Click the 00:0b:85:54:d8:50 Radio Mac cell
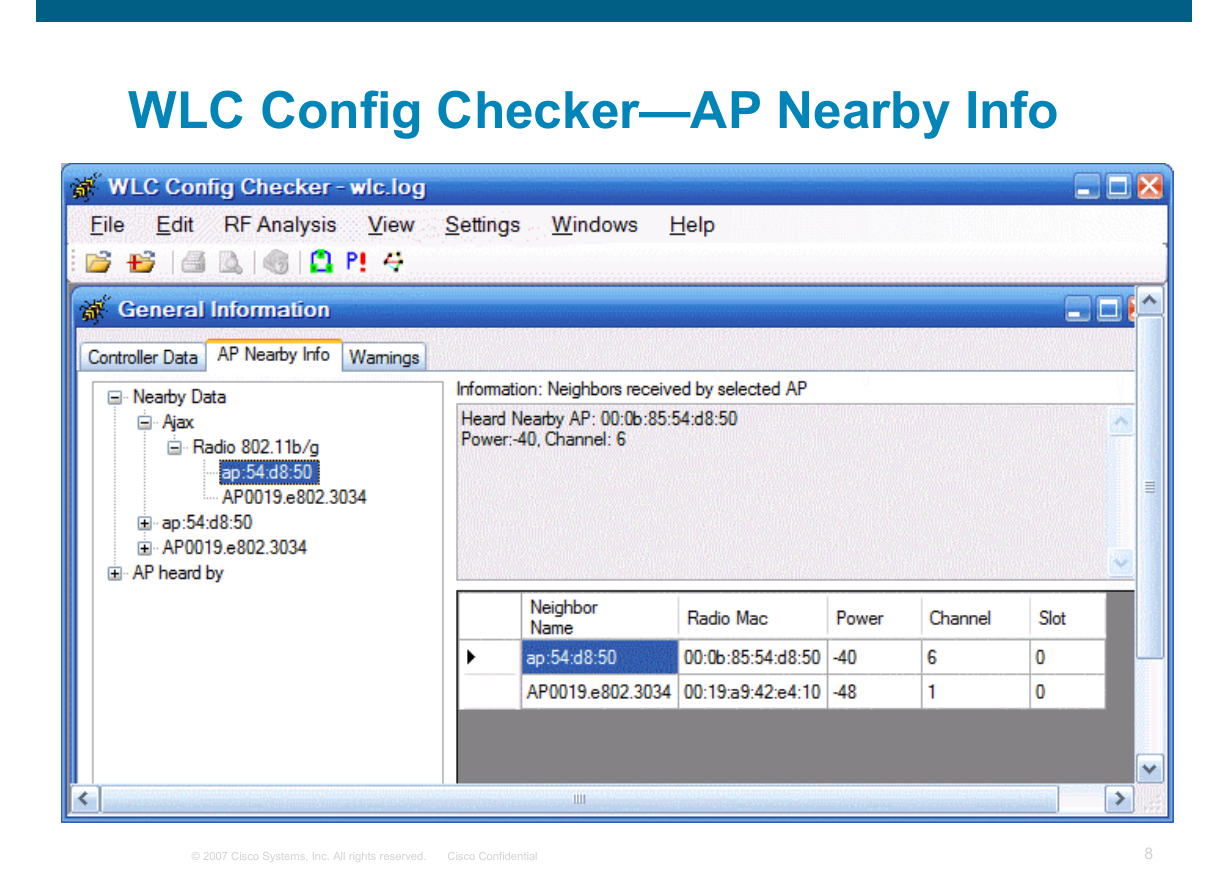Image resolution: width=1228 pixels, height=869 pixels. point(752,657)
